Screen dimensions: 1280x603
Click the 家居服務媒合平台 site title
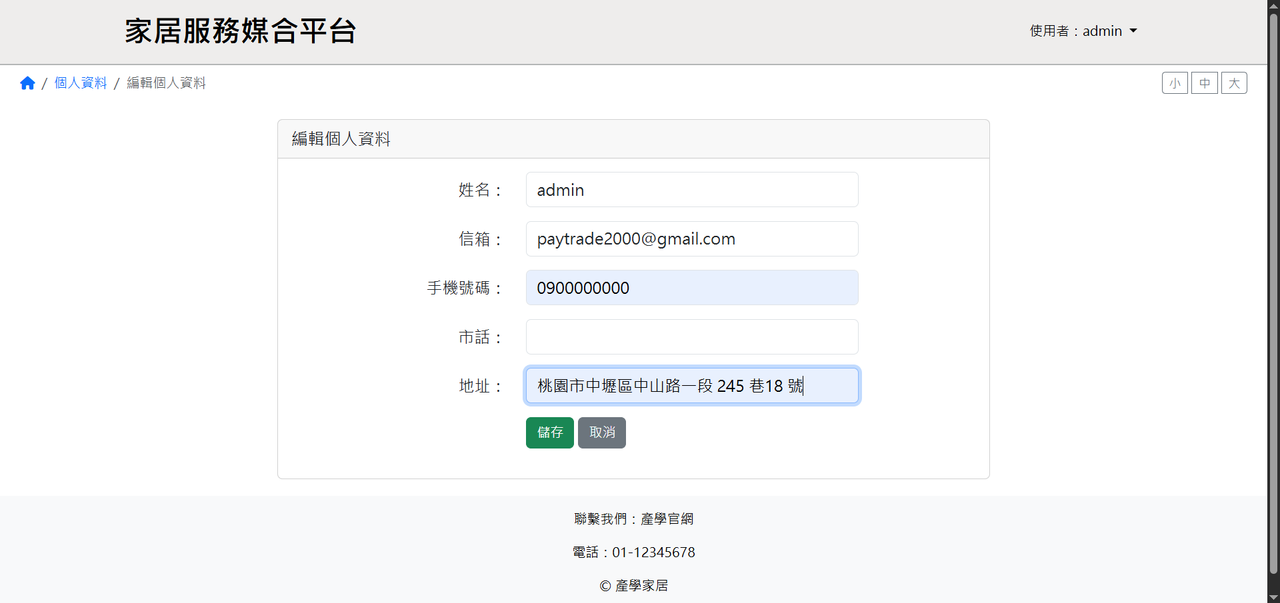[241, 31]
